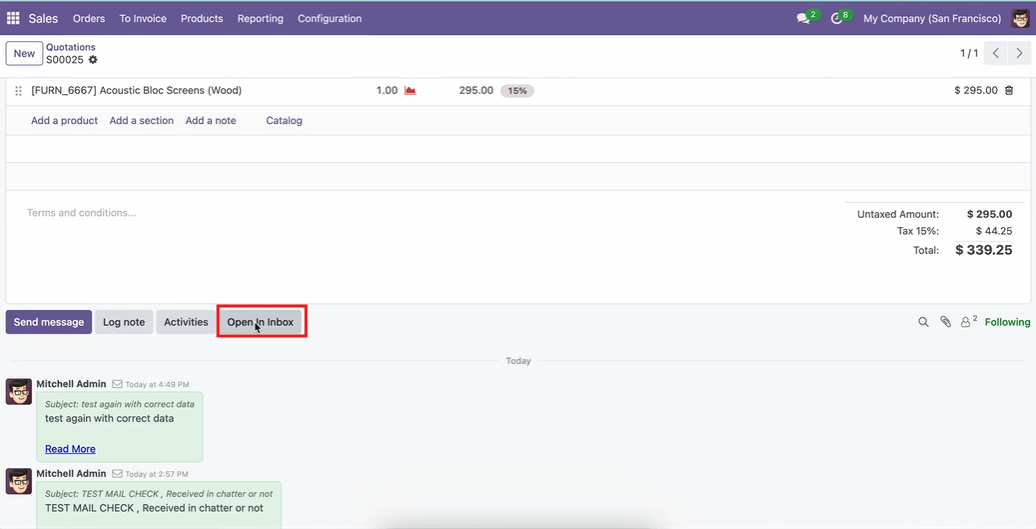Go to the previous record arrow
The width and height of the screenshot is (1036, 529).
coord(996,53)
